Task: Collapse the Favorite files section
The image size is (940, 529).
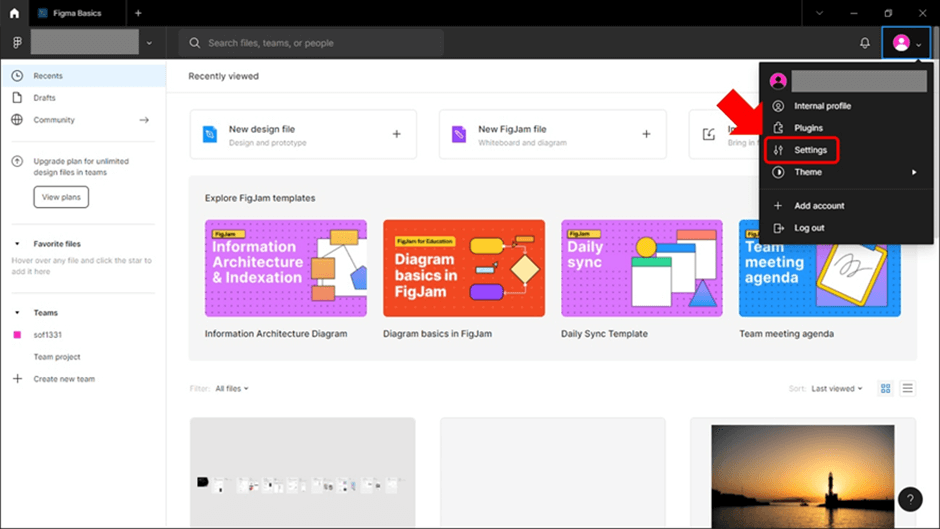Action: pyautogui.click(x=17, y=244)
